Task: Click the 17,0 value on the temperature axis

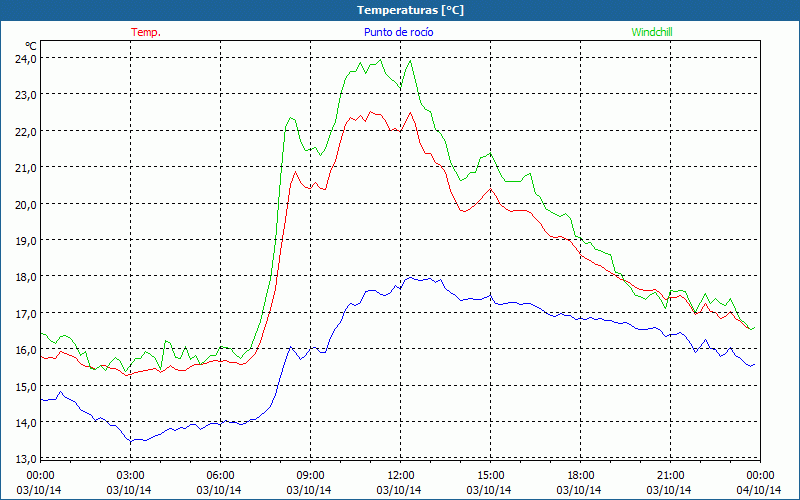Action: (26, 313)
